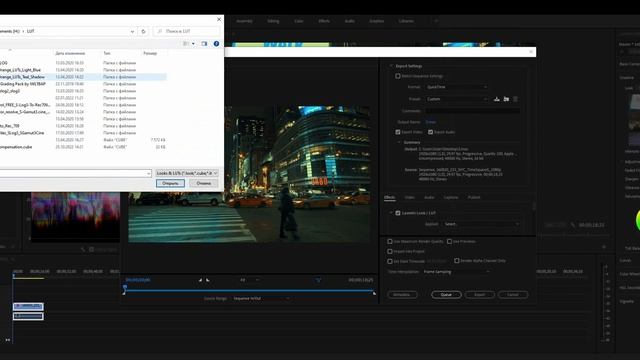Screen dimensions: 640x360
Task: Click the Queue button
Action: point(446,295)
